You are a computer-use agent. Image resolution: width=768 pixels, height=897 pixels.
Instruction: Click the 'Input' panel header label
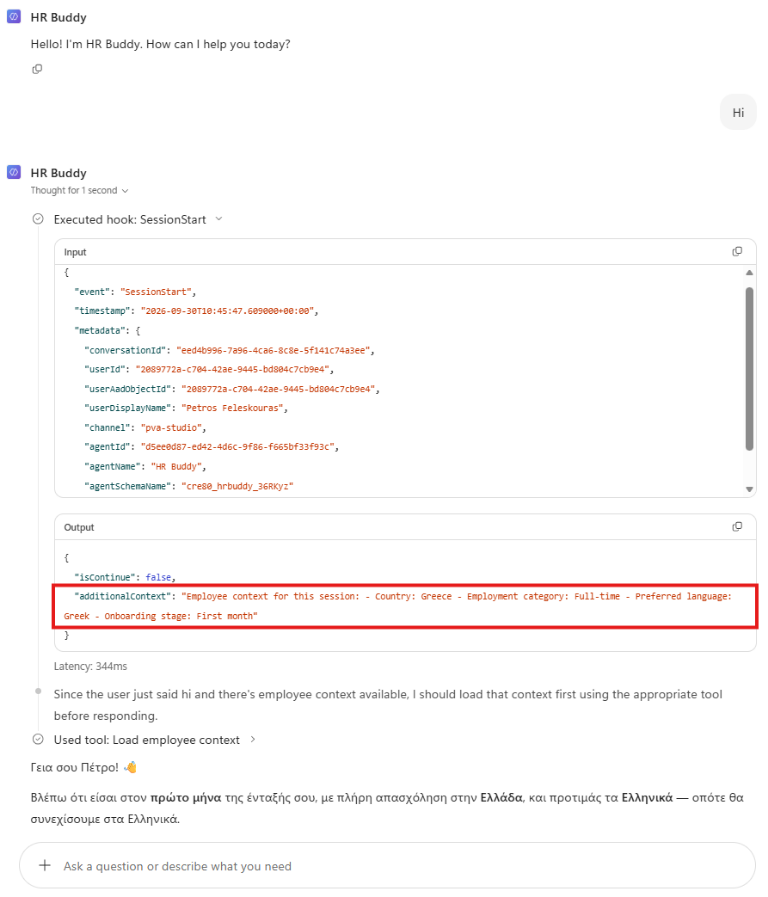75,252
